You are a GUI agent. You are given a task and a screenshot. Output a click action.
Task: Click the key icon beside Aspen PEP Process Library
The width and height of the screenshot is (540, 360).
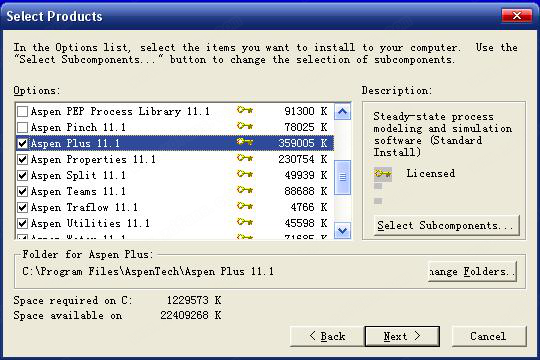pyautogui.click(x=245, y=111)
